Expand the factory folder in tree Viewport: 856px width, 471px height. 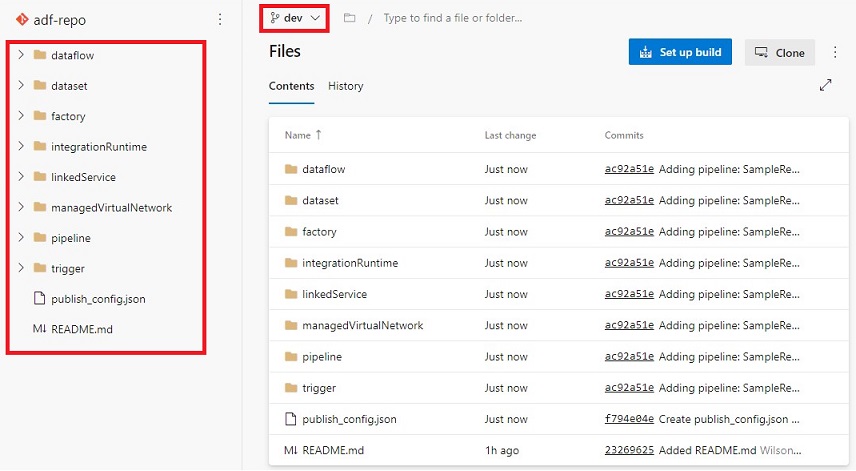point(21,116)
